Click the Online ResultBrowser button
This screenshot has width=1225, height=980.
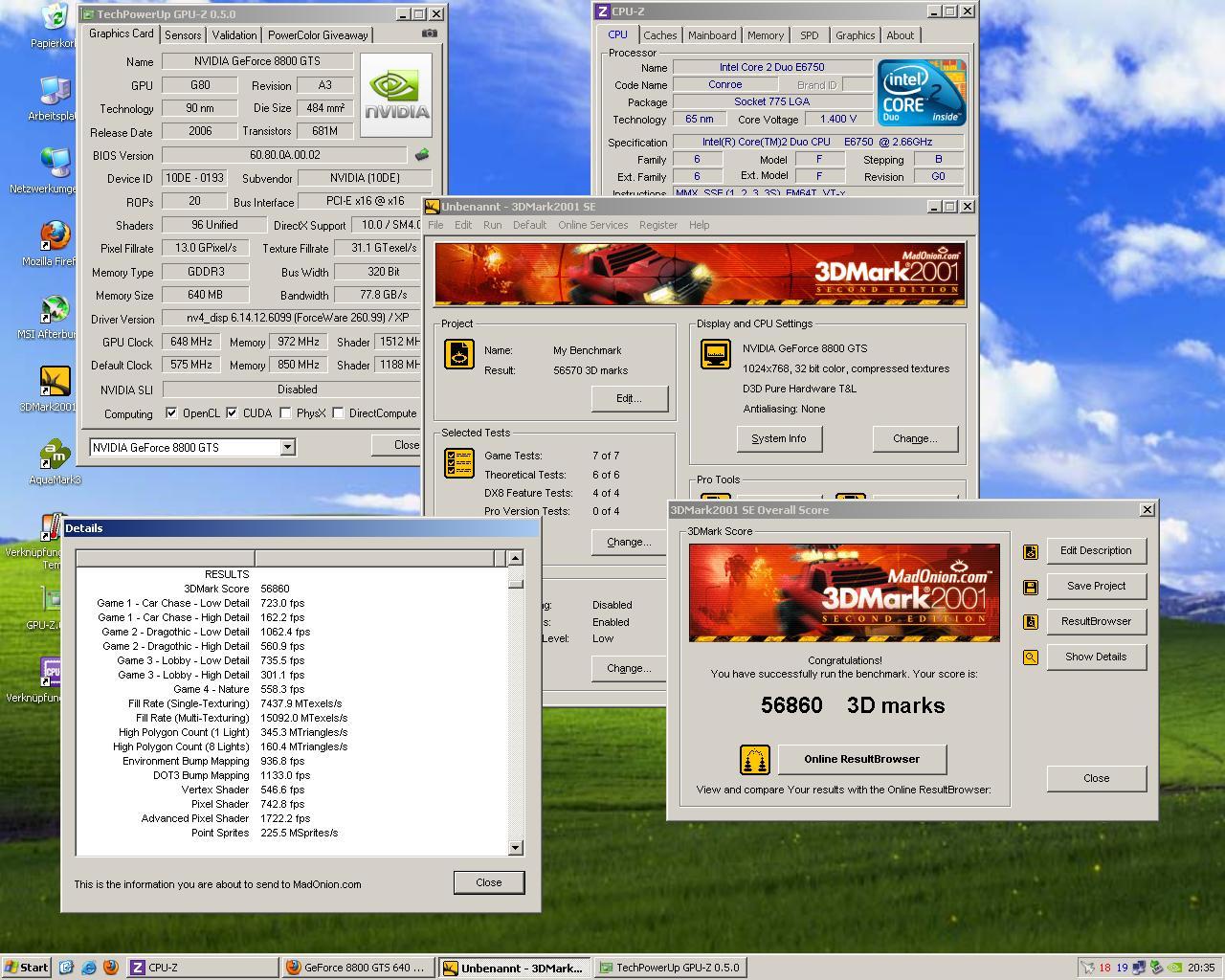(862, 759)
